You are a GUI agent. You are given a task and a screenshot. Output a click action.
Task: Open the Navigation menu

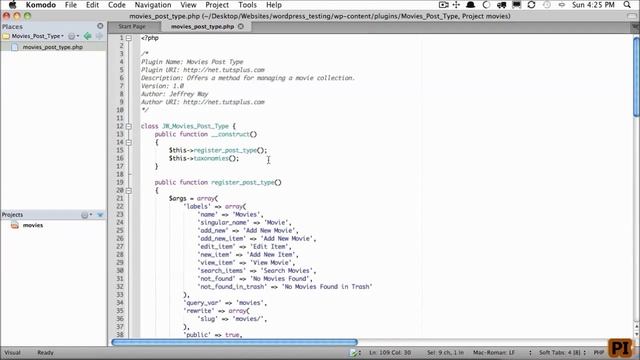point(153,5)
